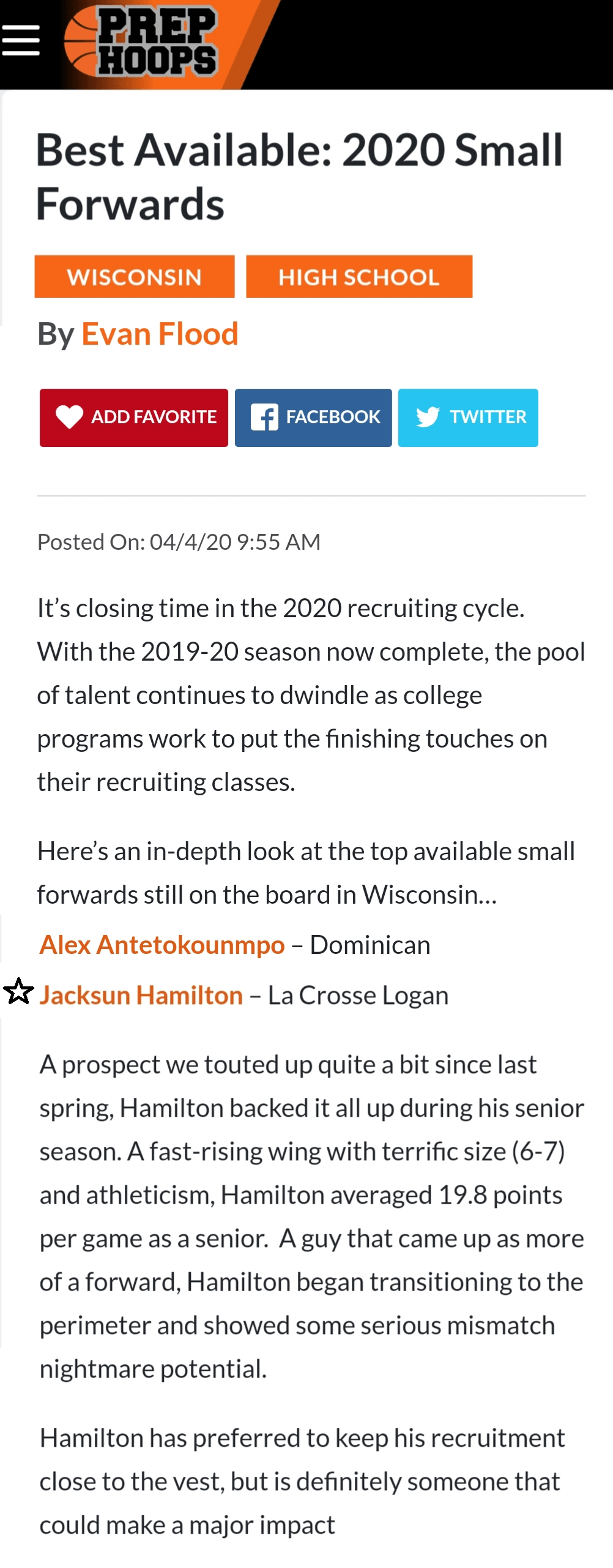613x1568 pixels.
Task: Open author Evan Flood's page
Action: pos(160,334)
